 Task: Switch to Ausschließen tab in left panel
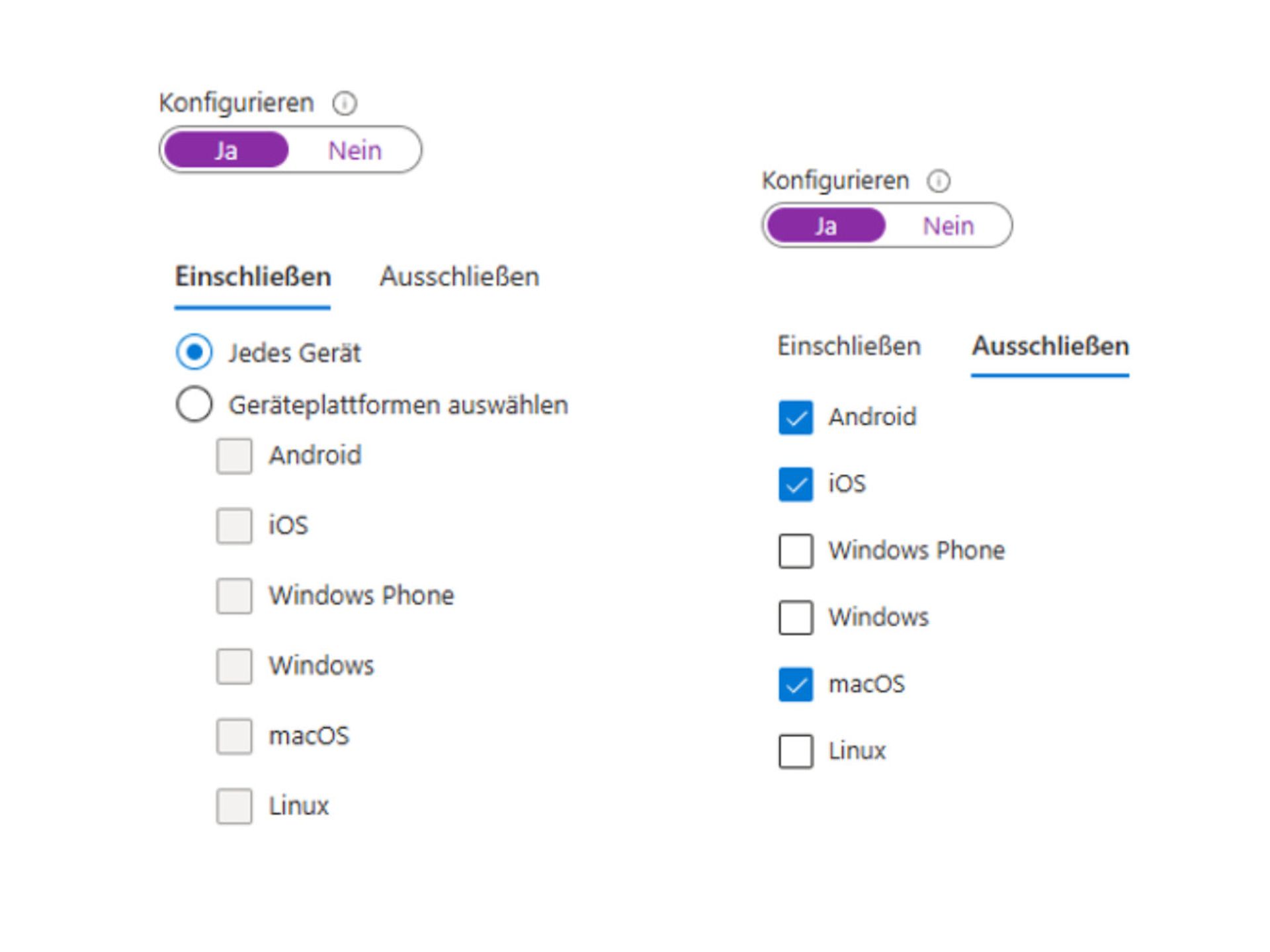[x=459, y=277]
